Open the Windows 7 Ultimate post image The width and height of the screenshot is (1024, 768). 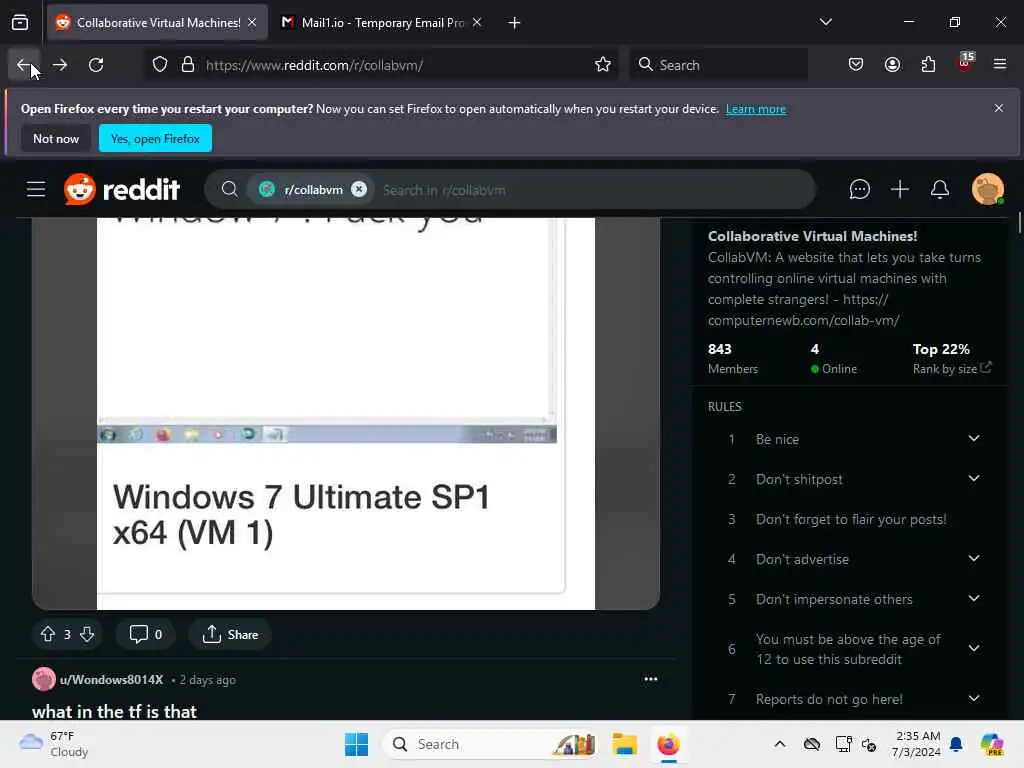[x=346, y=414]
